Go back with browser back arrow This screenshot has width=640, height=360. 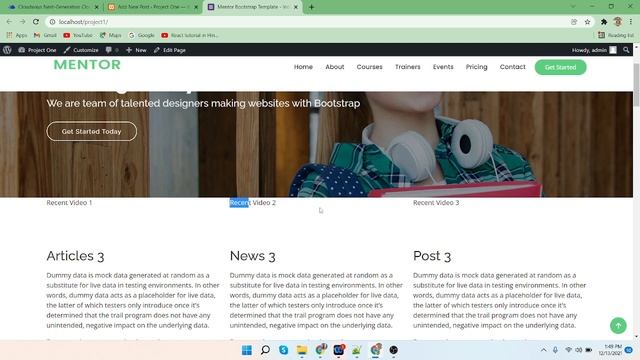pyautogui.click(x=9, y=22)
